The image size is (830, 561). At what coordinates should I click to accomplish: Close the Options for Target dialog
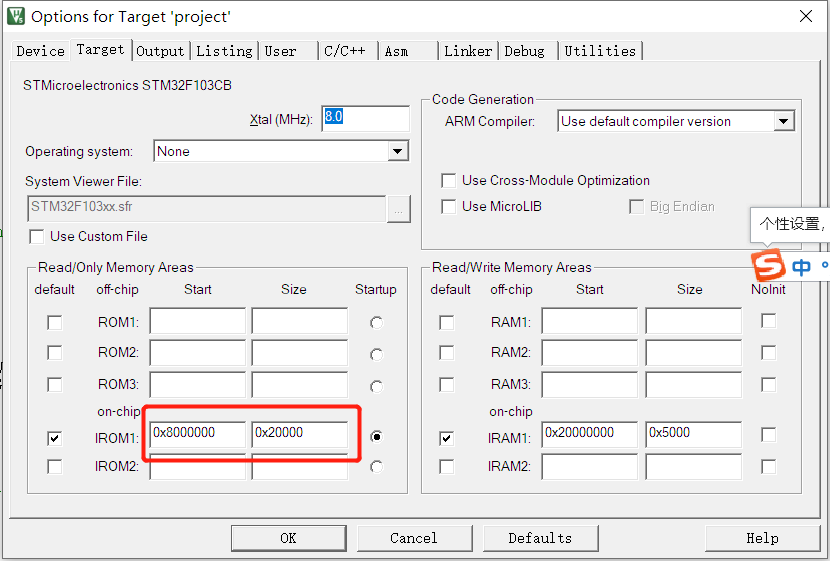(806, 16)
